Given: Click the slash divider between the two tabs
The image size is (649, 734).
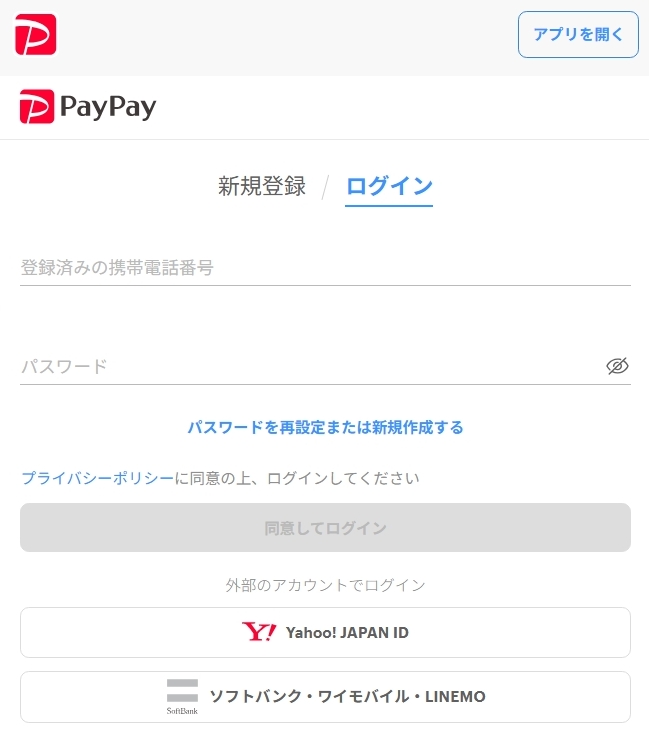Looking at the screenshot, I should pyautogui.click(x=325, y=187).
